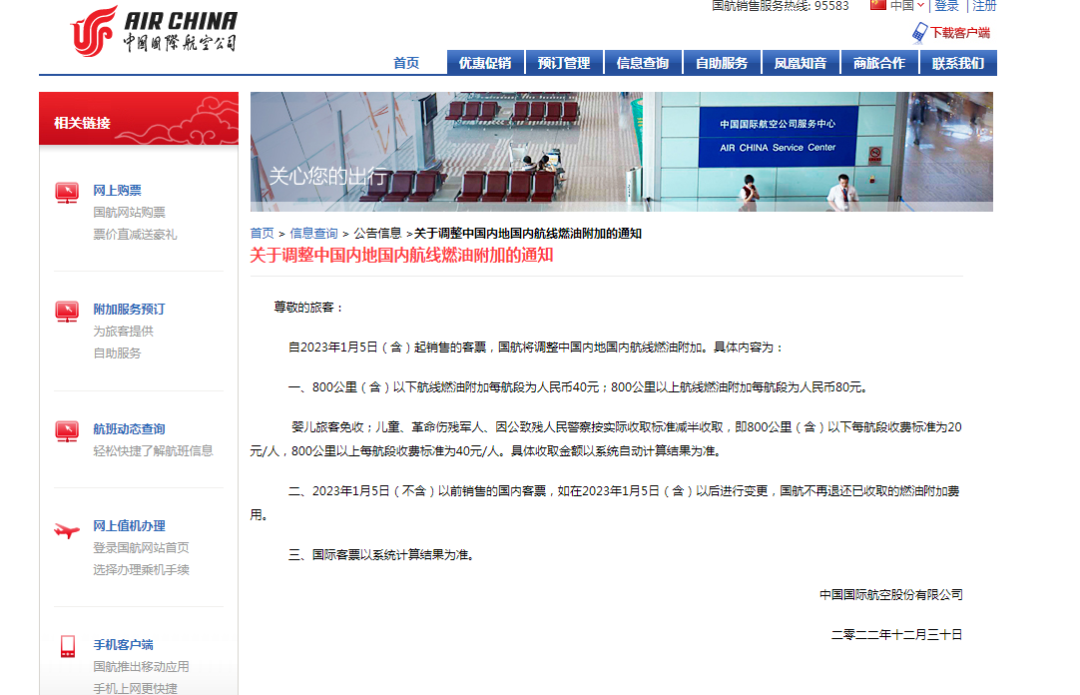Image resolution: width=1080 pixels, height=695 pixels.
Task: Click the 下载客户端 link
Action: tap(960, 32)
